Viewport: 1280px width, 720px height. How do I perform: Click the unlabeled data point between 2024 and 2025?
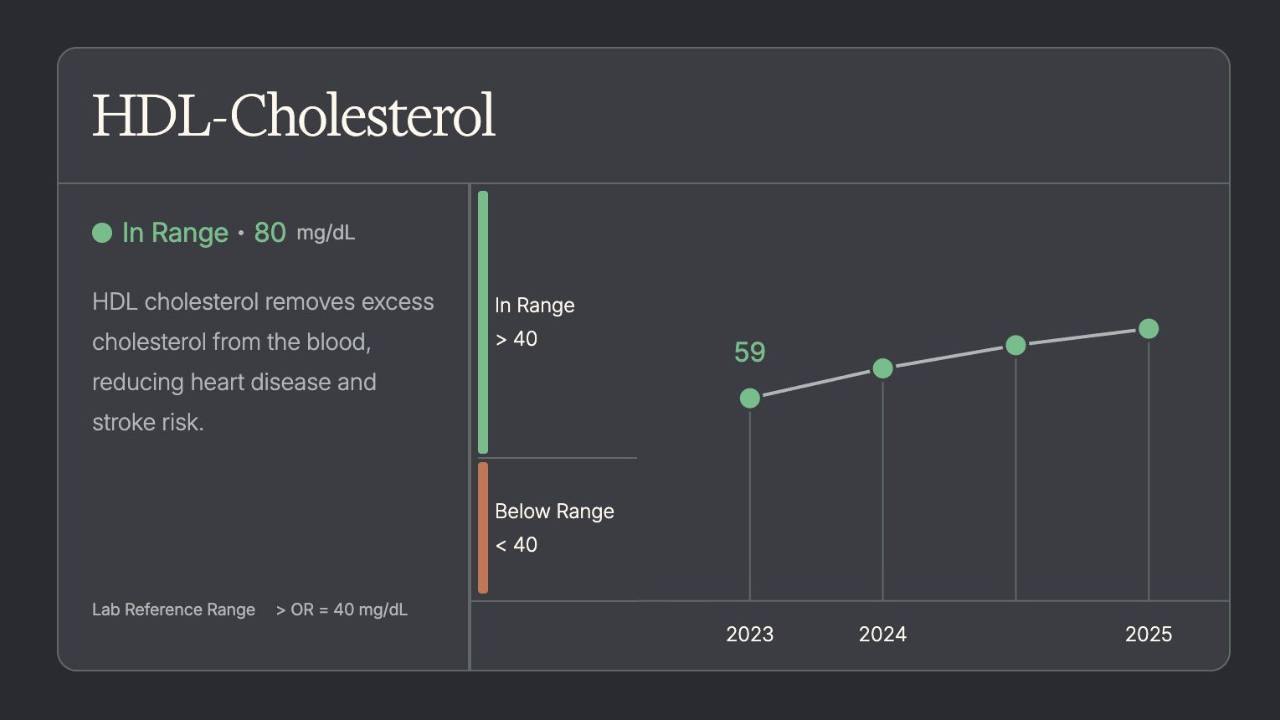[x=1015, y=345]
